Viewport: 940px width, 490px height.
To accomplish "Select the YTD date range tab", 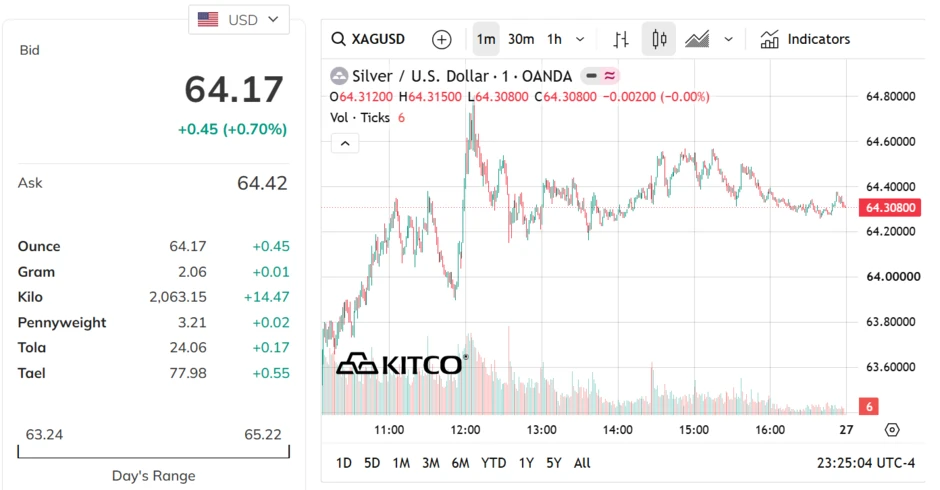I will point(493,463).
